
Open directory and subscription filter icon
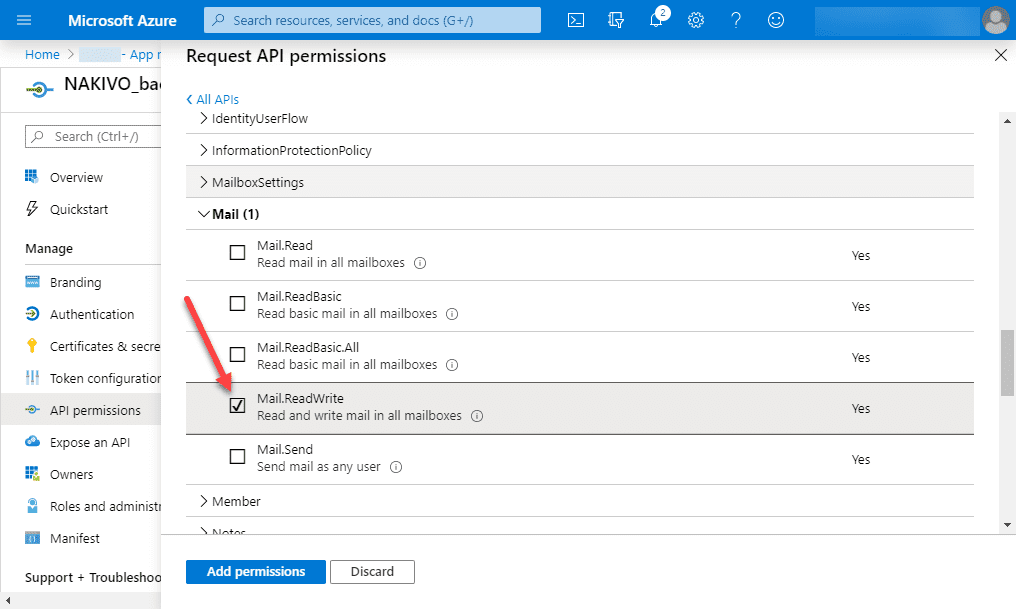pos(616,20)
